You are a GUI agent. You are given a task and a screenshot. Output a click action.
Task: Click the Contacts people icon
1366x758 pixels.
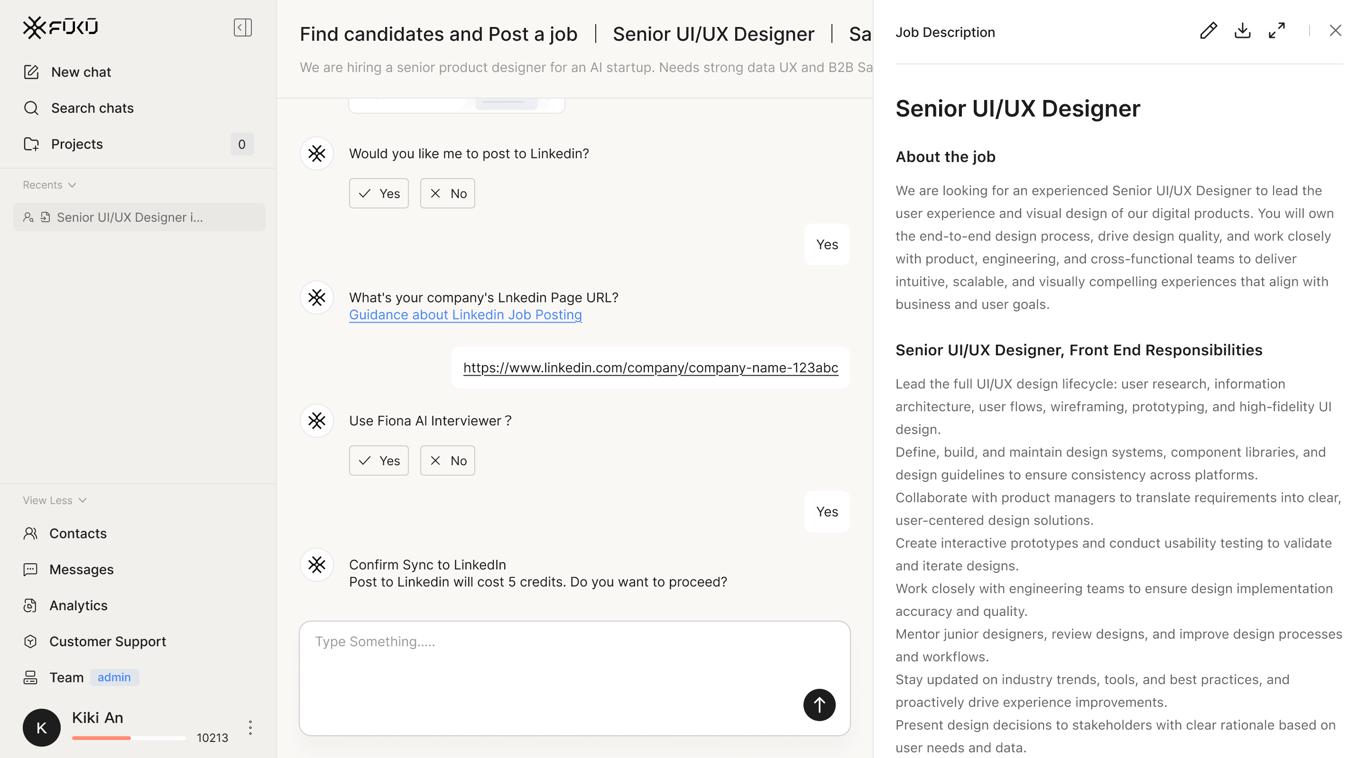pos(30,534)
